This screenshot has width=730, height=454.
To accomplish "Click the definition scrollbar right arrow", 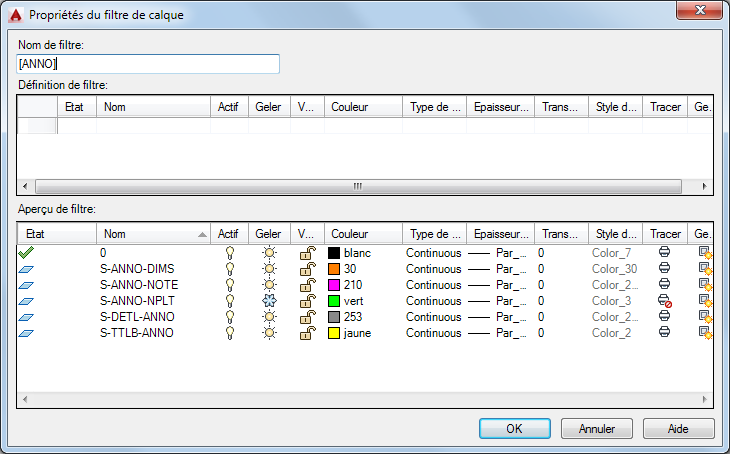I will (x=704, y=187).
